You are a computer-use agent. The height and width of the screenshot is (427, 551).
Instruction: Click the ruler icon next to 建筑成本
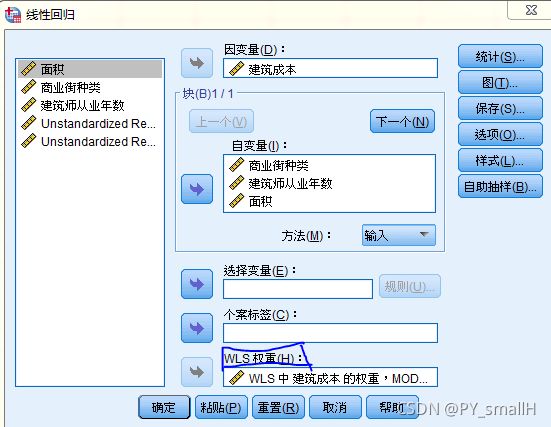click(236, 69)
